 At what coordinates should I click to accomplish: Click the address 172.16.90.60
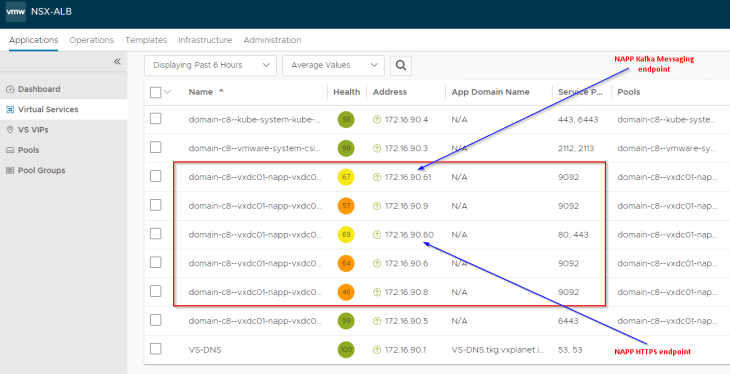point(409,235)
